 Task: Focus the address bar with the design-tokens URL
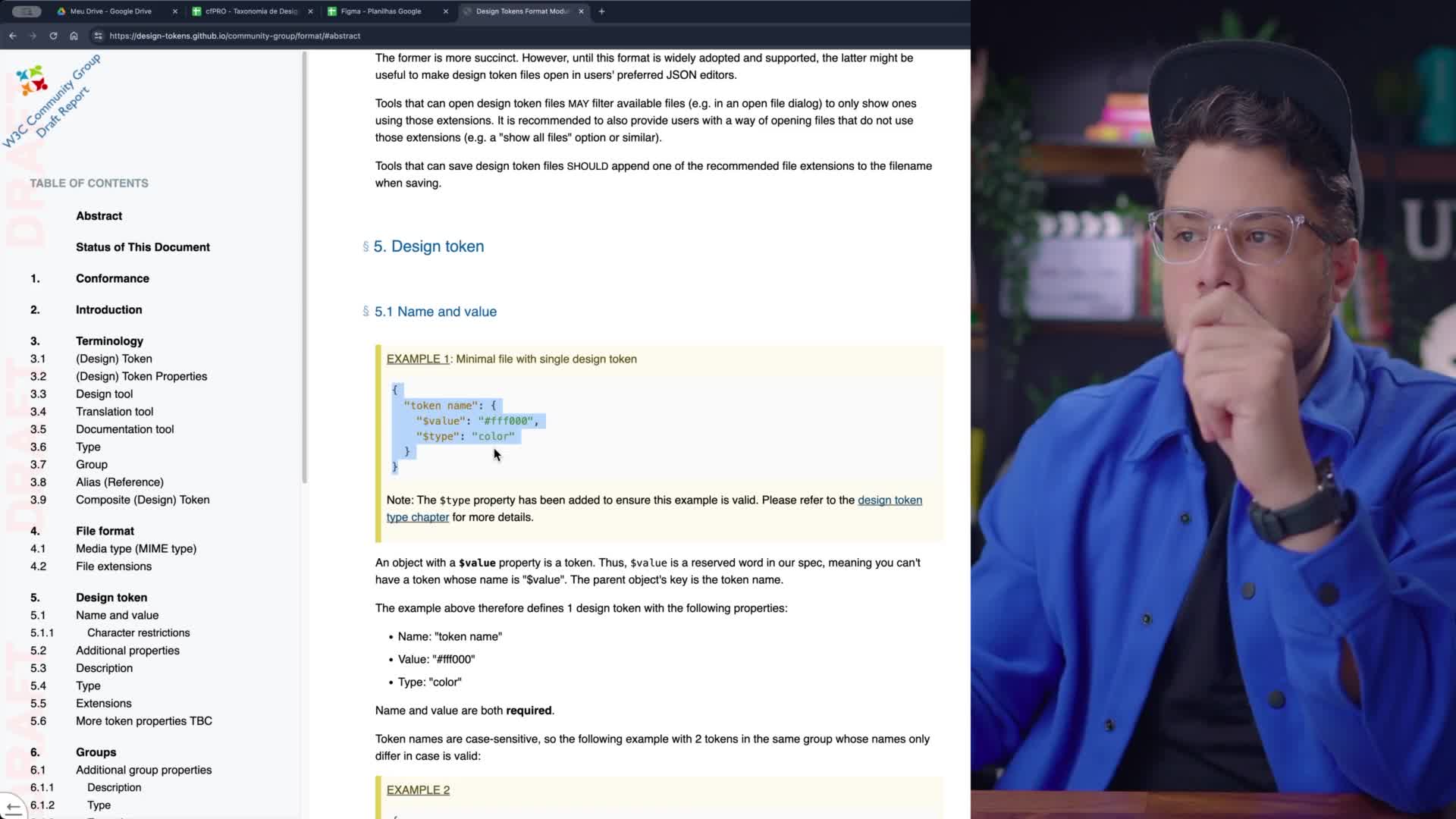235,36
